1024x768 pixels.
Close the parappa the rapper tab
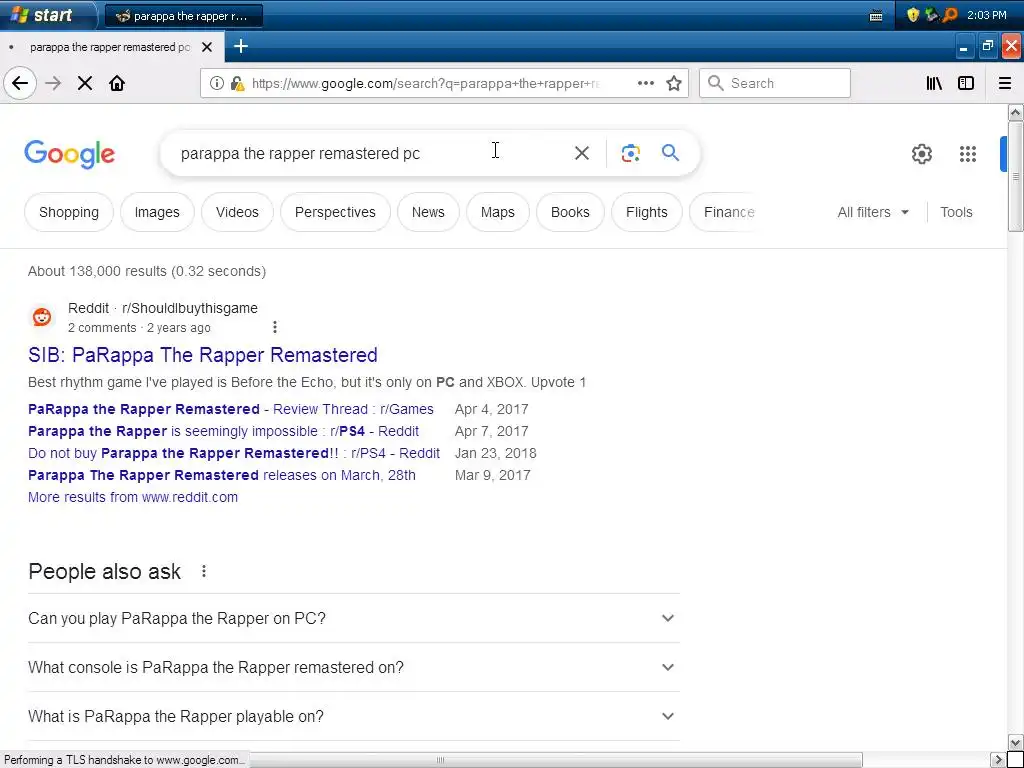[x=207, y=47]
